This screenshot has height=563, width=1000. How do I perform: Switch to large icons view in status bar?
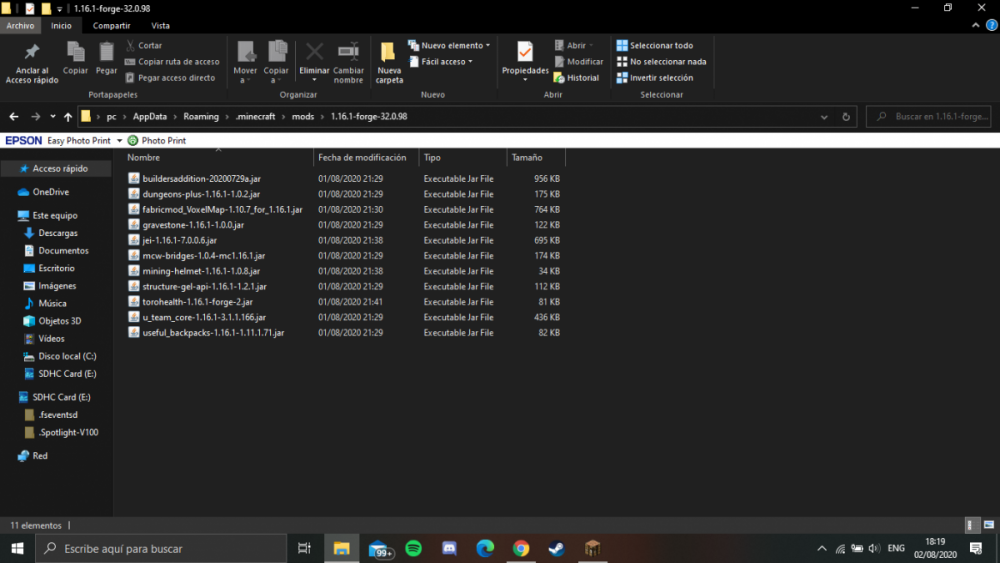(987, 525)
